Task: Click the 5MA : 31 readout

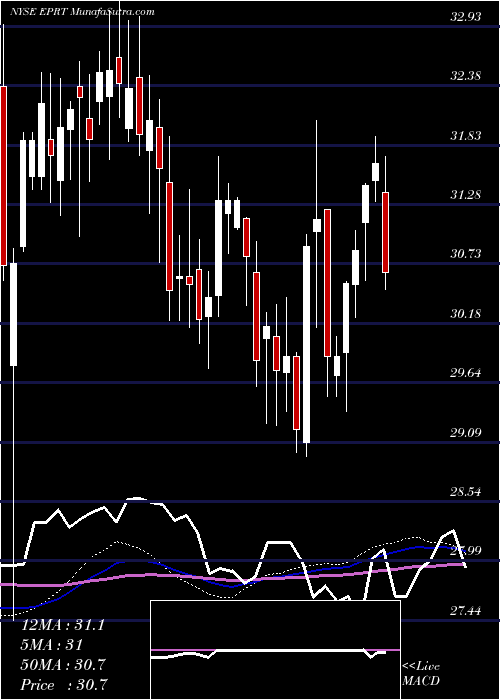Action: pos(53,645)
